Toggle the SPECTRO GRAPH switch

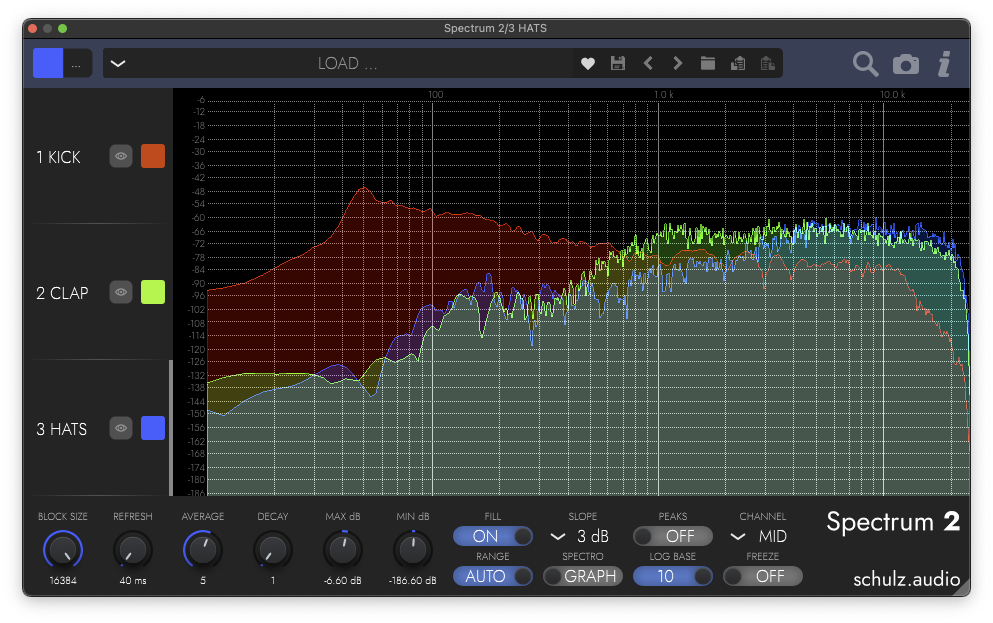(583, 576)
